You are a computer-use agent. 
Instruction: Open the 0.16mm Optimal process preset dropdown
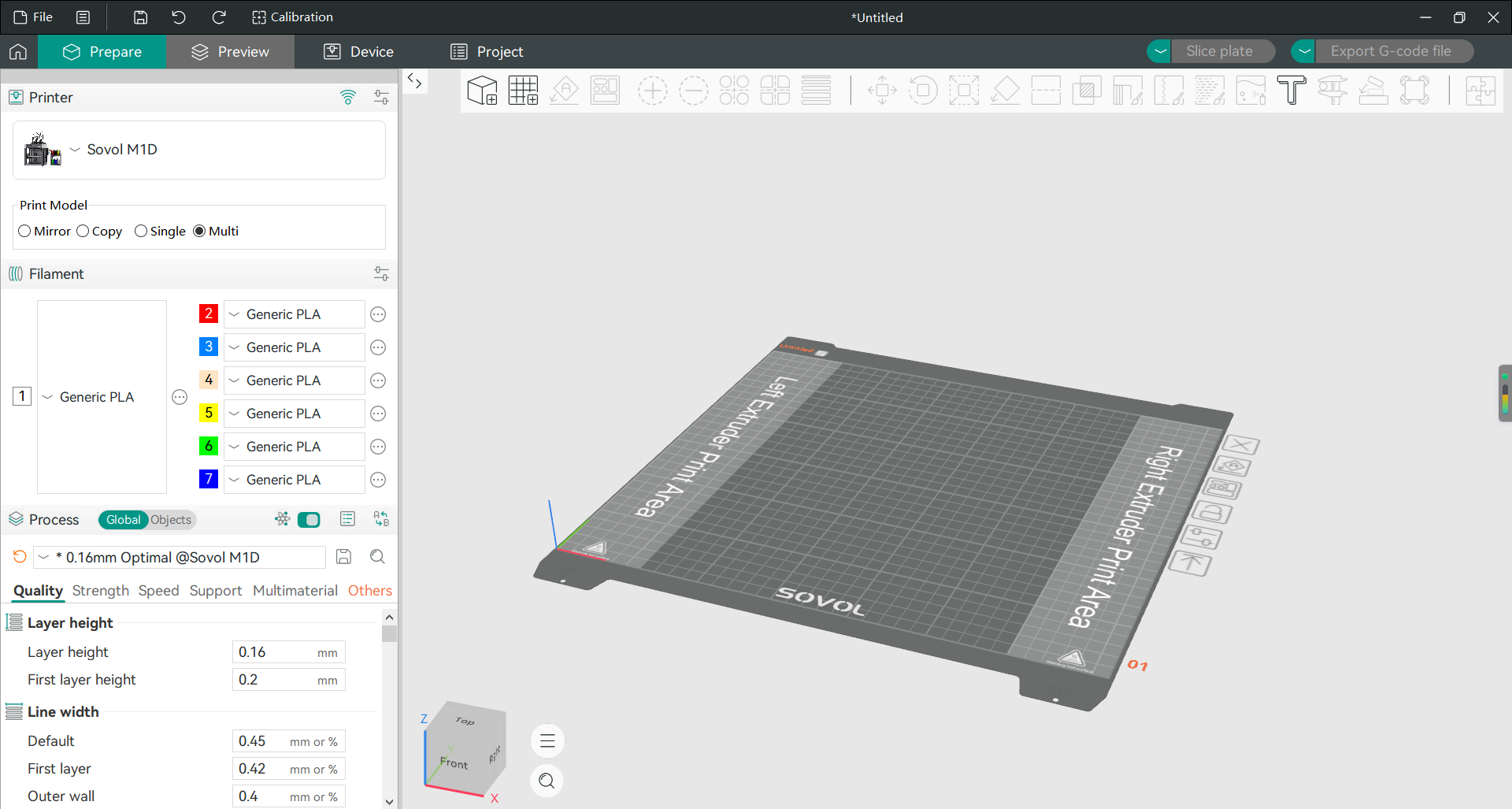pyautogui.click(x=180, y=557)
